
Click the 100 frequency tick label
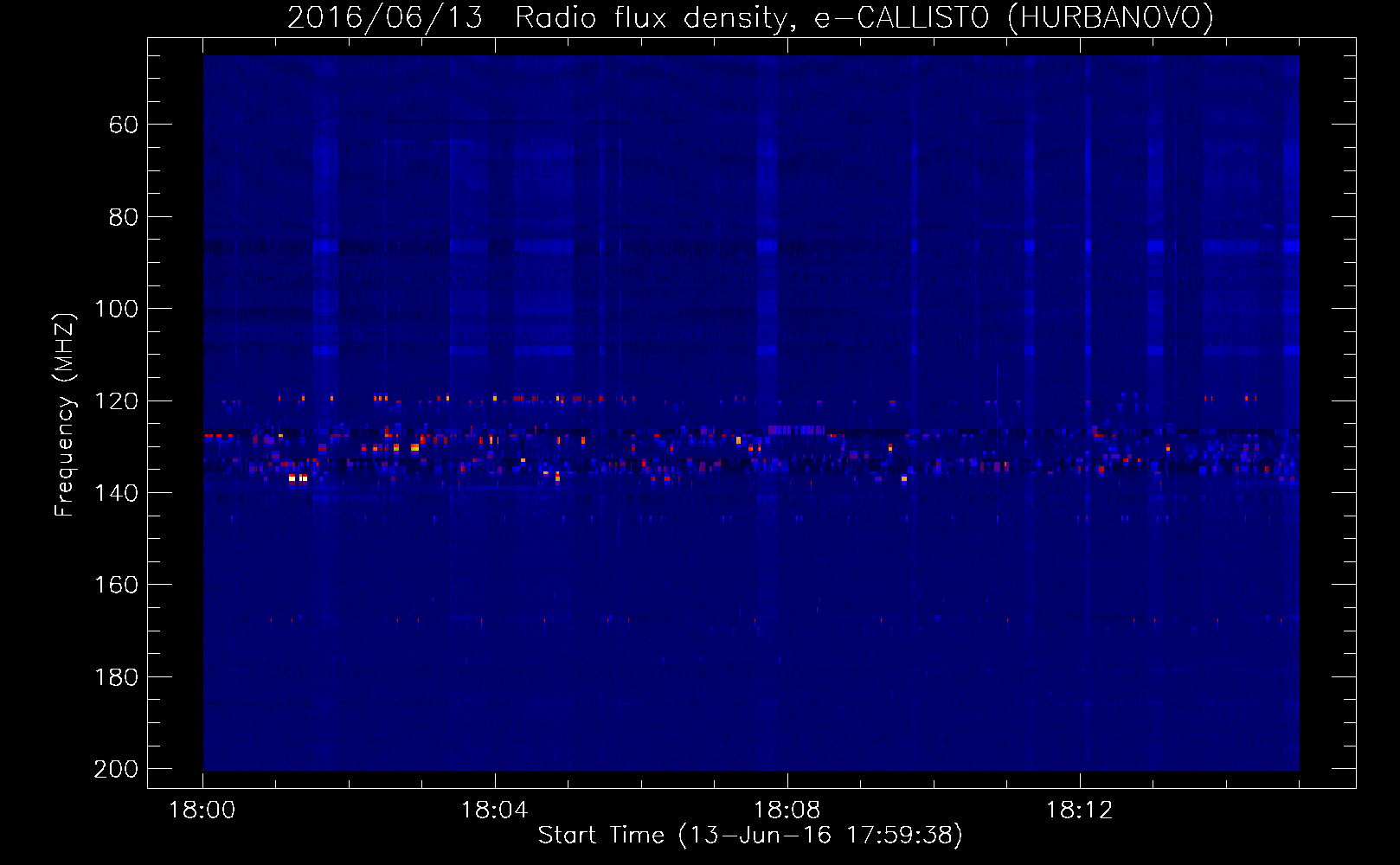(x=117, y=309)
